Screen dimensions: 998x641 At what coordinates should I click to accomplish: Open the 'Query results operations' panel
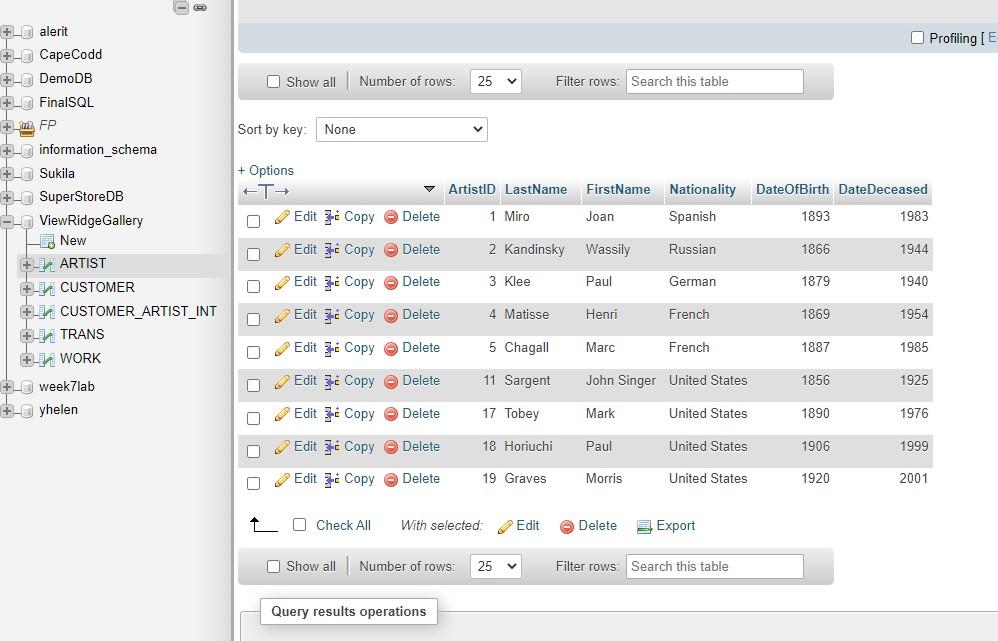pos(348,611)
